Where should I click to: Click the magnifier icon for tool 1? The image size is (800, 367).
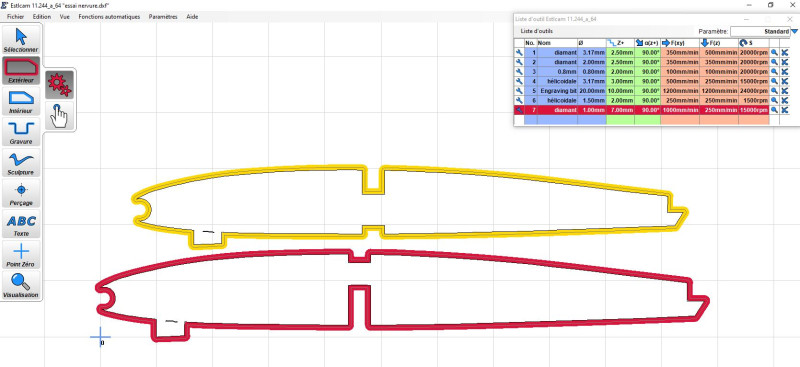point(774,53)
